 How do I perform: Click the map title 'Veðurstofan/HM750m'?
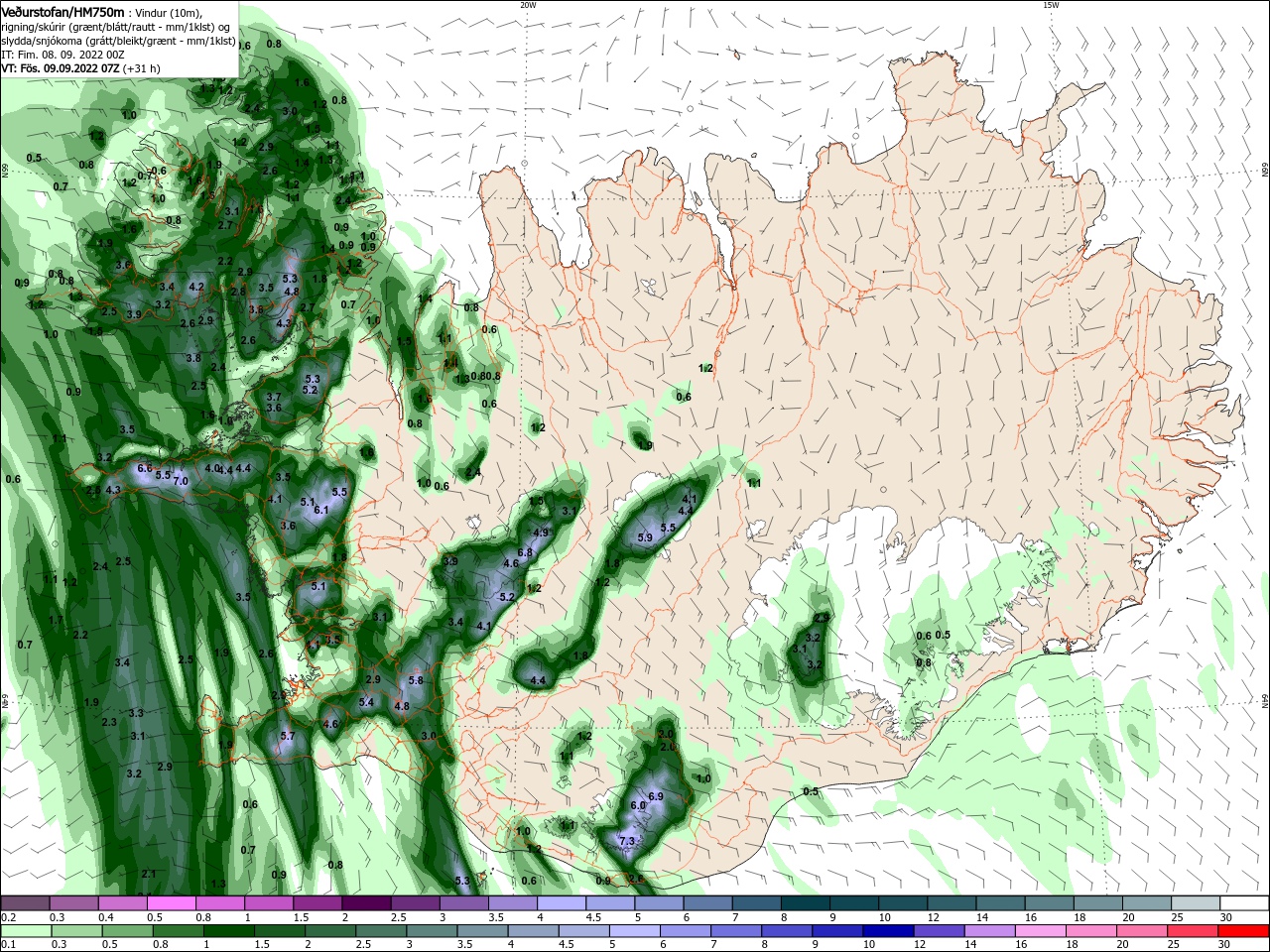63,11
